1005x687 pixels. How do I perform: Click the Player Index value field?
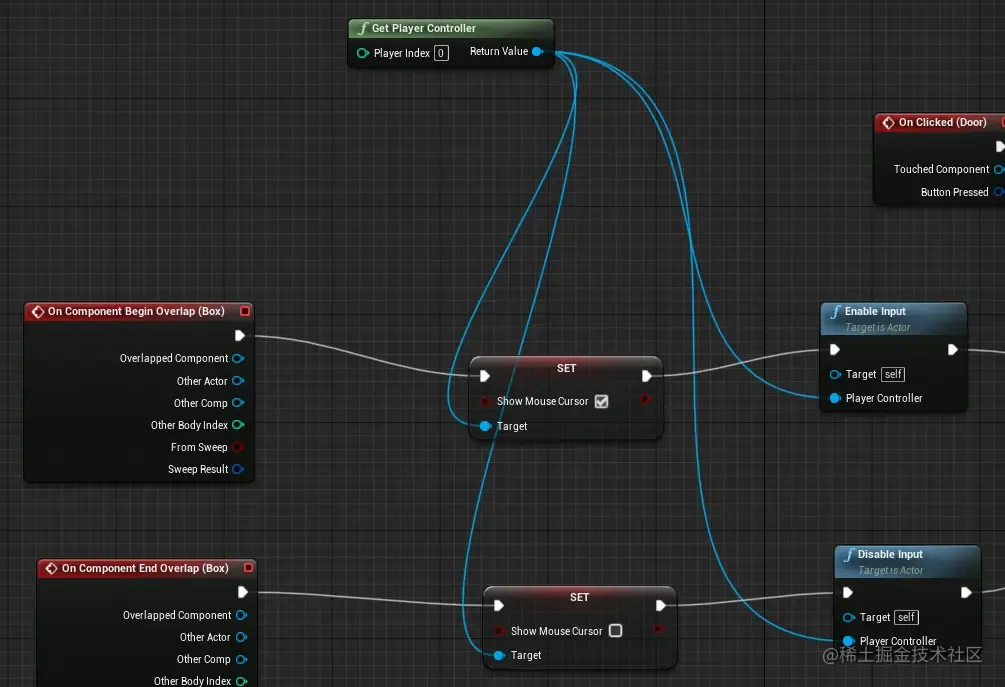click(441, 53)
